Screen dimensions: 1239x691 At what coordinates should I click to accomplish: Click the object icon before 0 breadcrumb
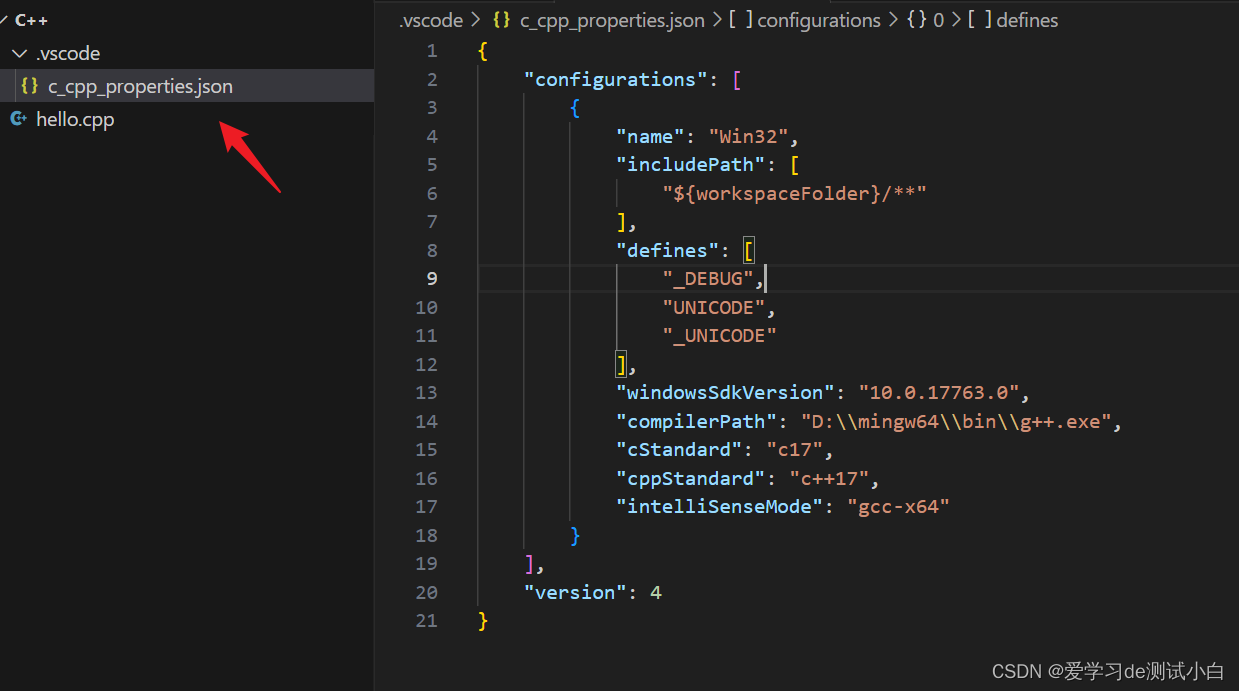(916, 20)
